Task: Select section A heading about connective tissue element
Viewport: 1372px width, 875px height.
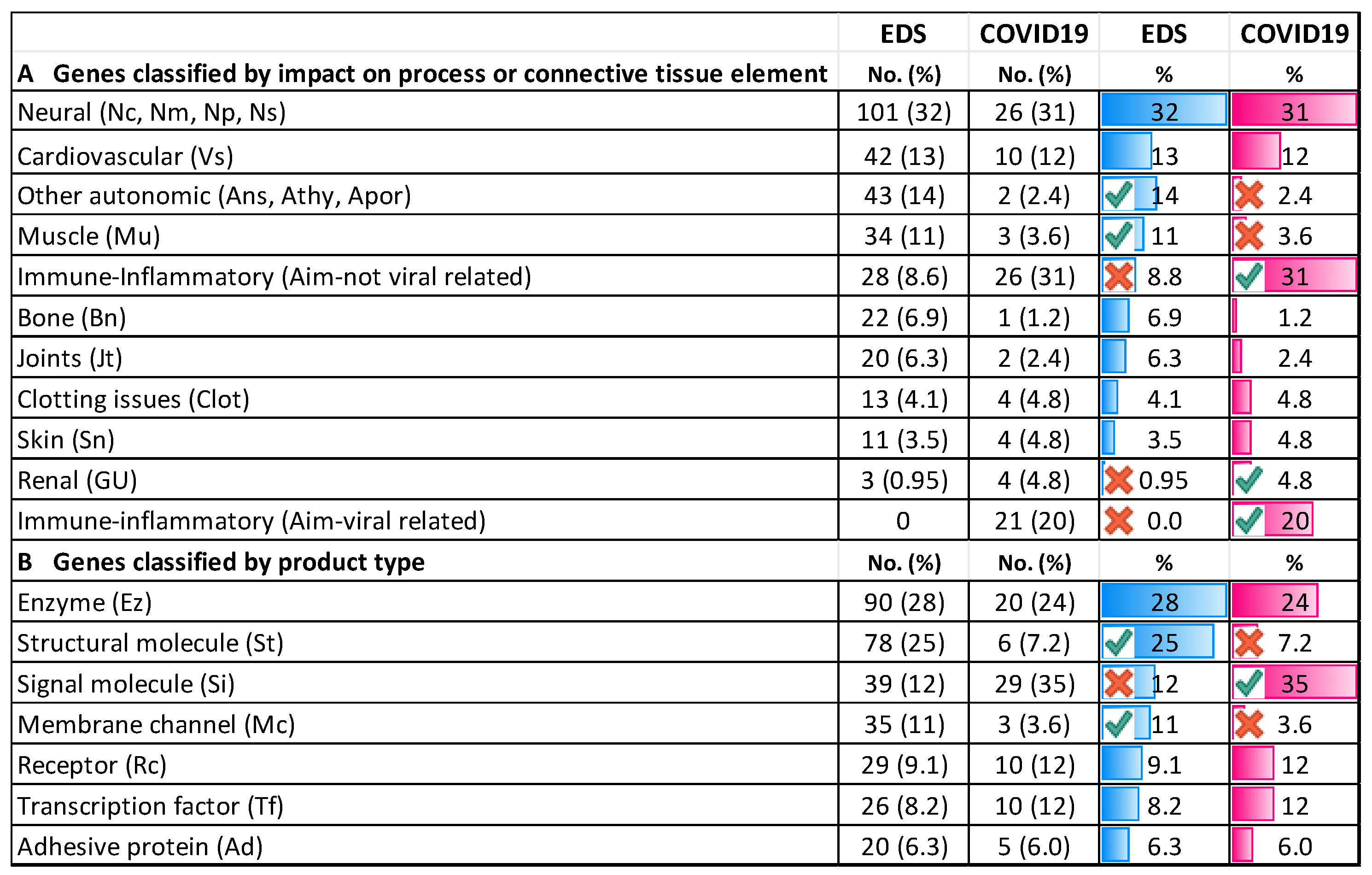Action: click(x=422, y=74)
